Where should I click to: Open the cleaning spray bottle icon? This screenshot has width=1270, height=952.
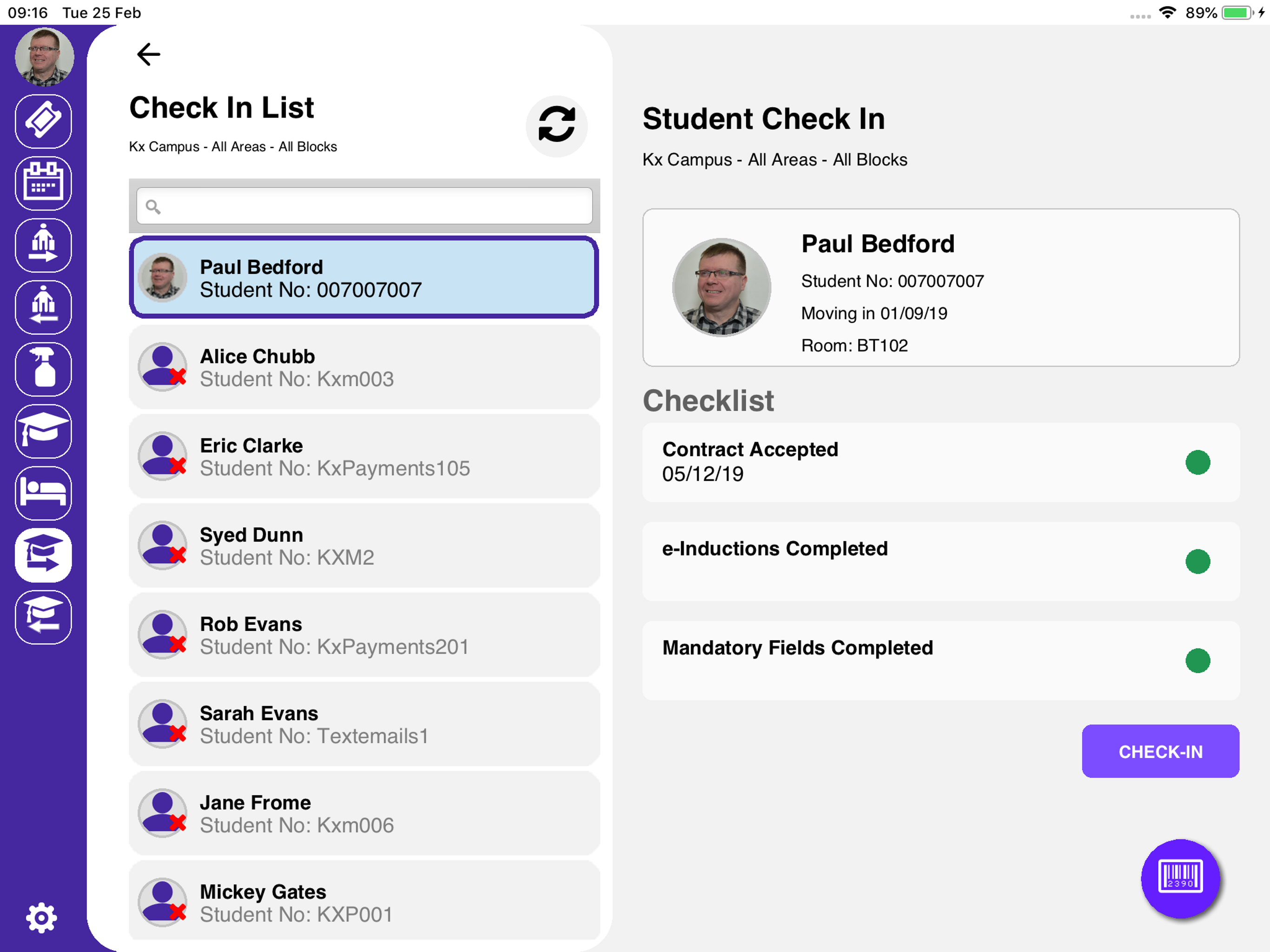coord(44,369)
